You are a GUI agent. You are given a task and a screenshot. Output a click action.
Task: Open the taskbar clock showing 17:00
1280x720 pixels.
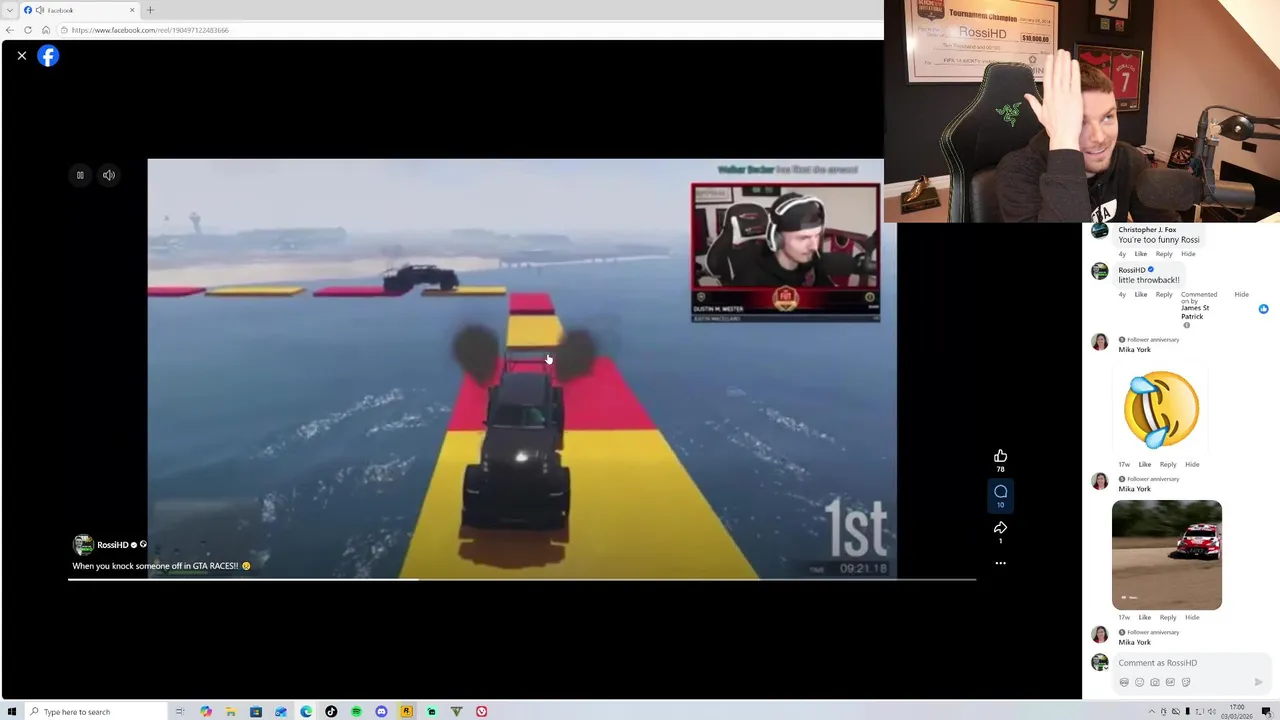tap(1237, 712)
